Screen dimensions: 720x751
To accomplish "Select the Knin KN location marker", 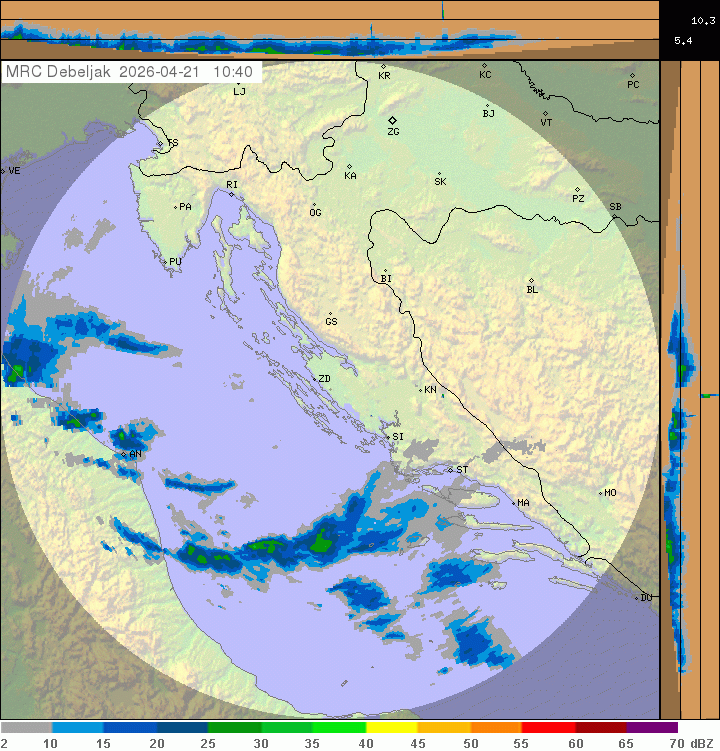I will point(420,389).
